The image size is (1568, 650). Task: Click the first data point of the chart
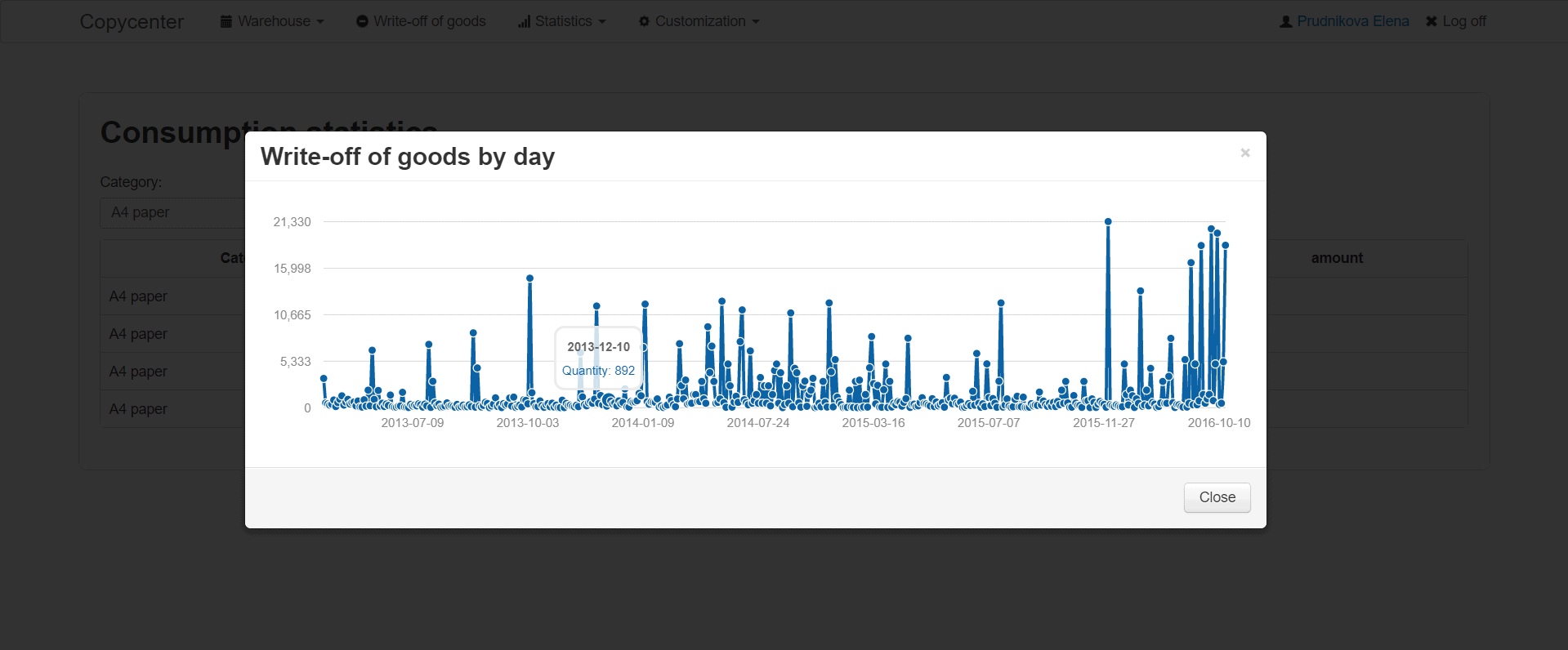pos(324,379)
